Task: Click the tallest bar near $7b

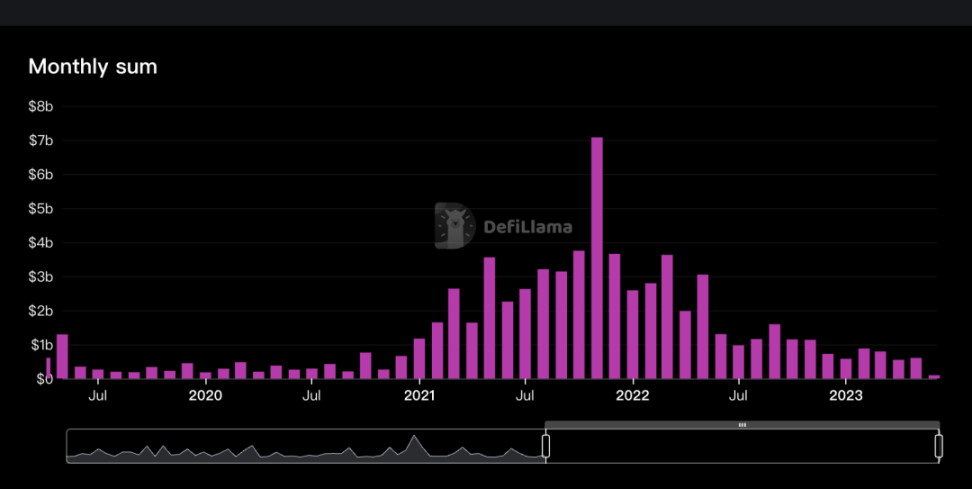Action: 597,258
